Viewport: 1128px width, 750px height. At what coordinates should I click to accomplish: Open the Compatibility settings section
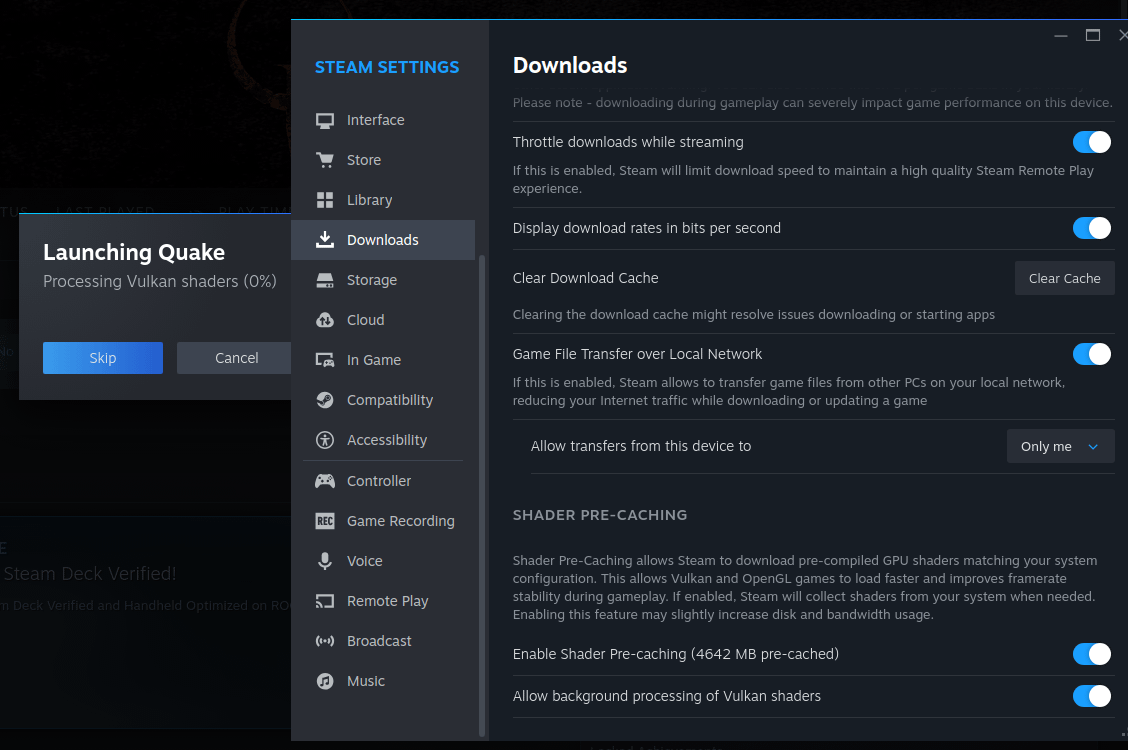(389, 400)
